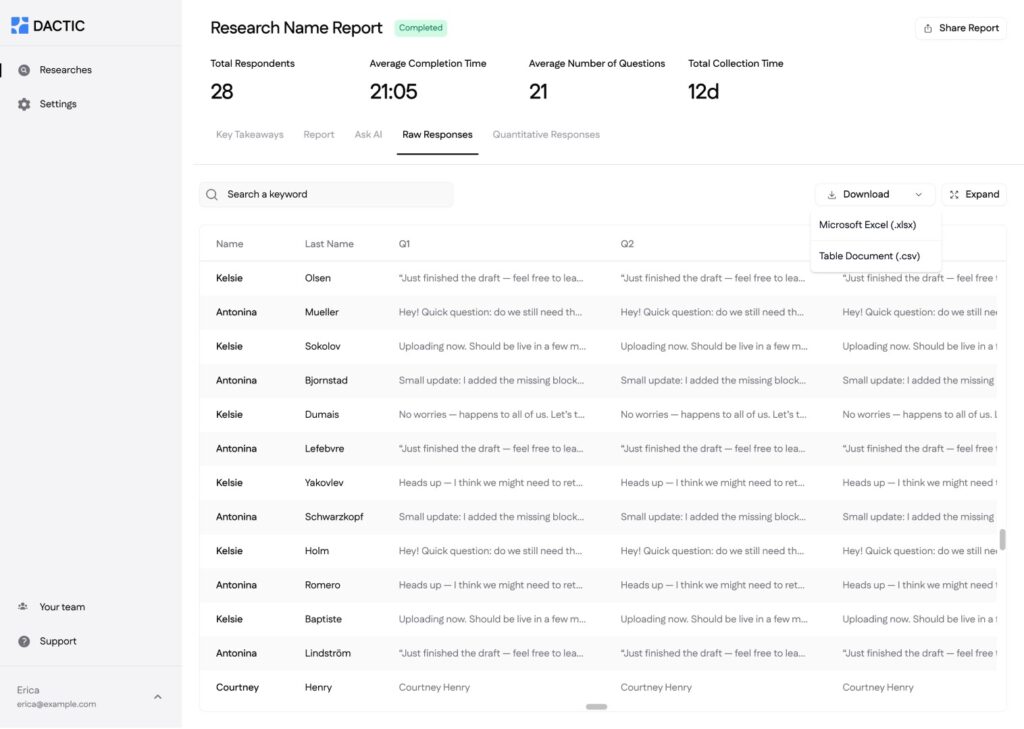Open Settings gear icon in sidebar
This screenshot has width=1024, height=729.
pyautogui.click(x=24, y=104)
